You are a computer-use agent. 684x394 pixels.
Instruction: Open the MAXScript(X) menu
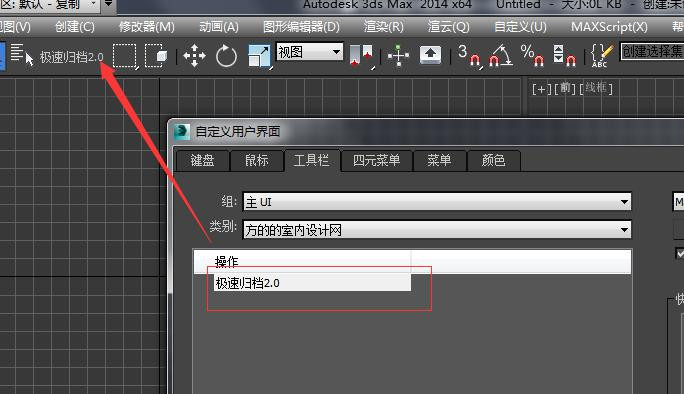point(609,27)
